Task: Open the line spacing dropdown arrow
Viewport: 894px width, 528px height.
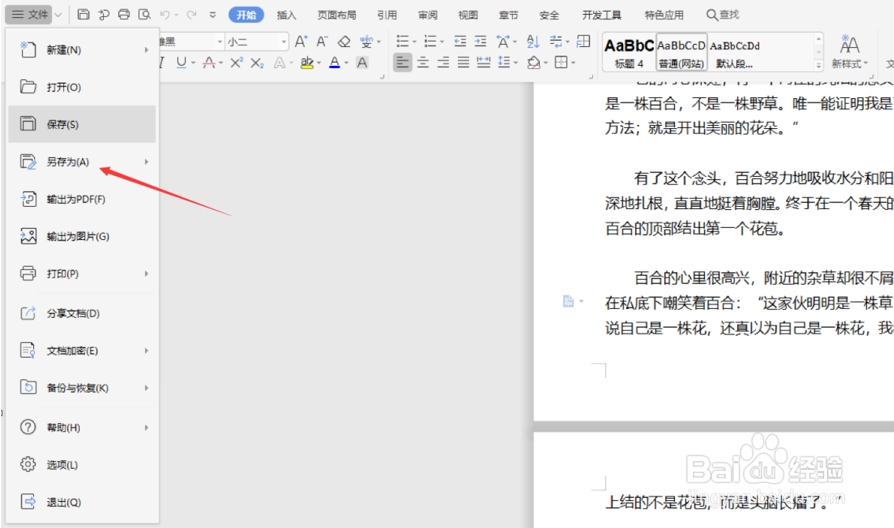Action: [x=515, y=63]
